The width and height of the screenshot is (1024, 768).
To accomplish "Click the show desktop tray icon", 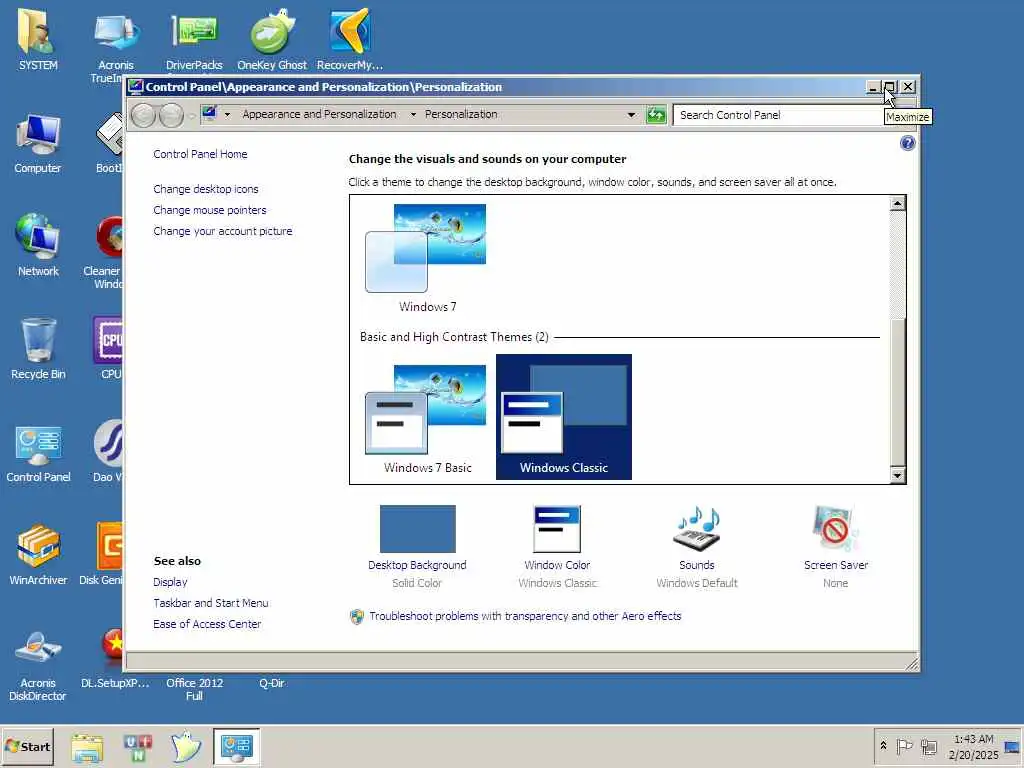I will coord(1012,747).
